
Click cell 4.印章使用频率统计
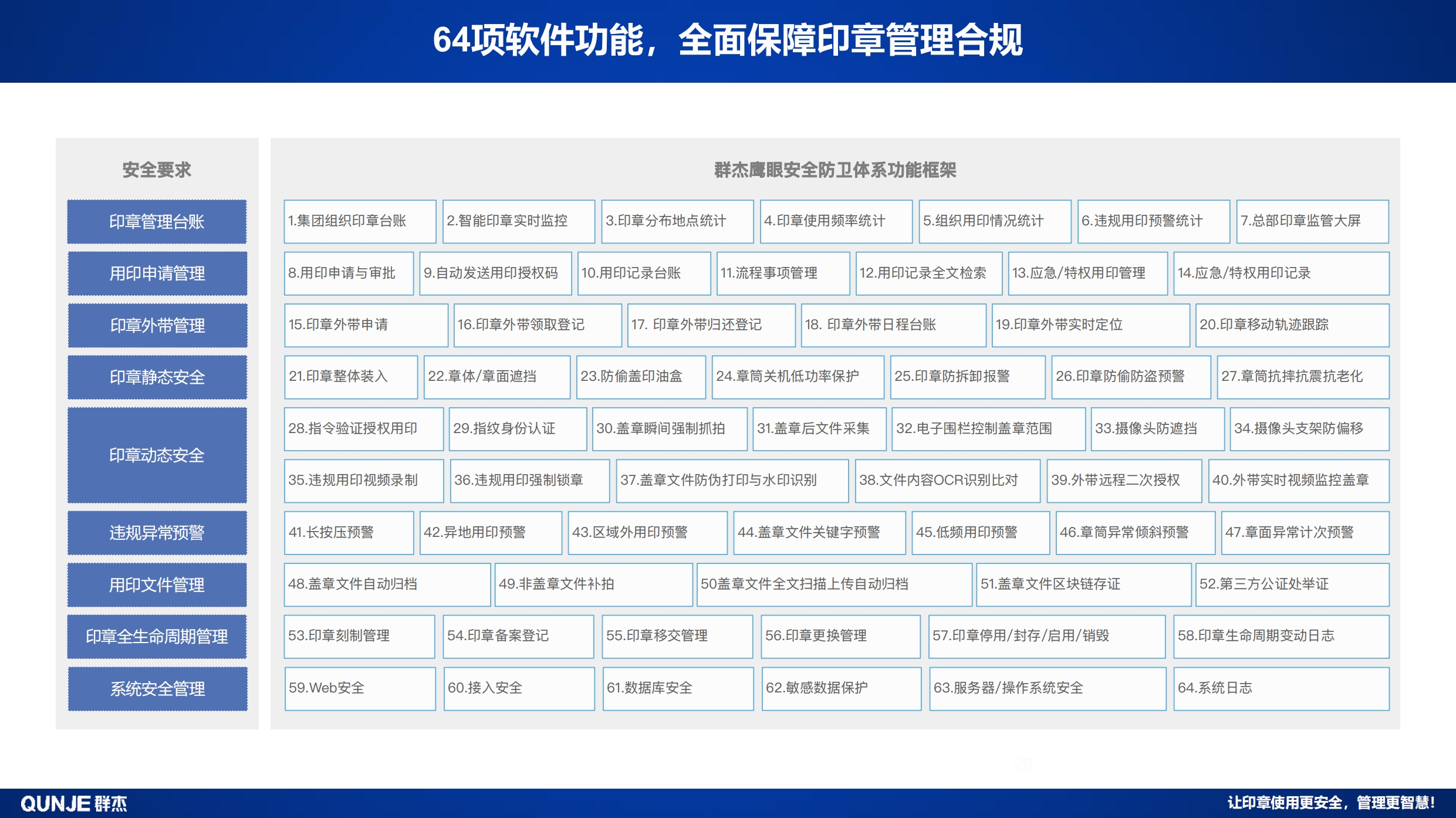(836, 222)
